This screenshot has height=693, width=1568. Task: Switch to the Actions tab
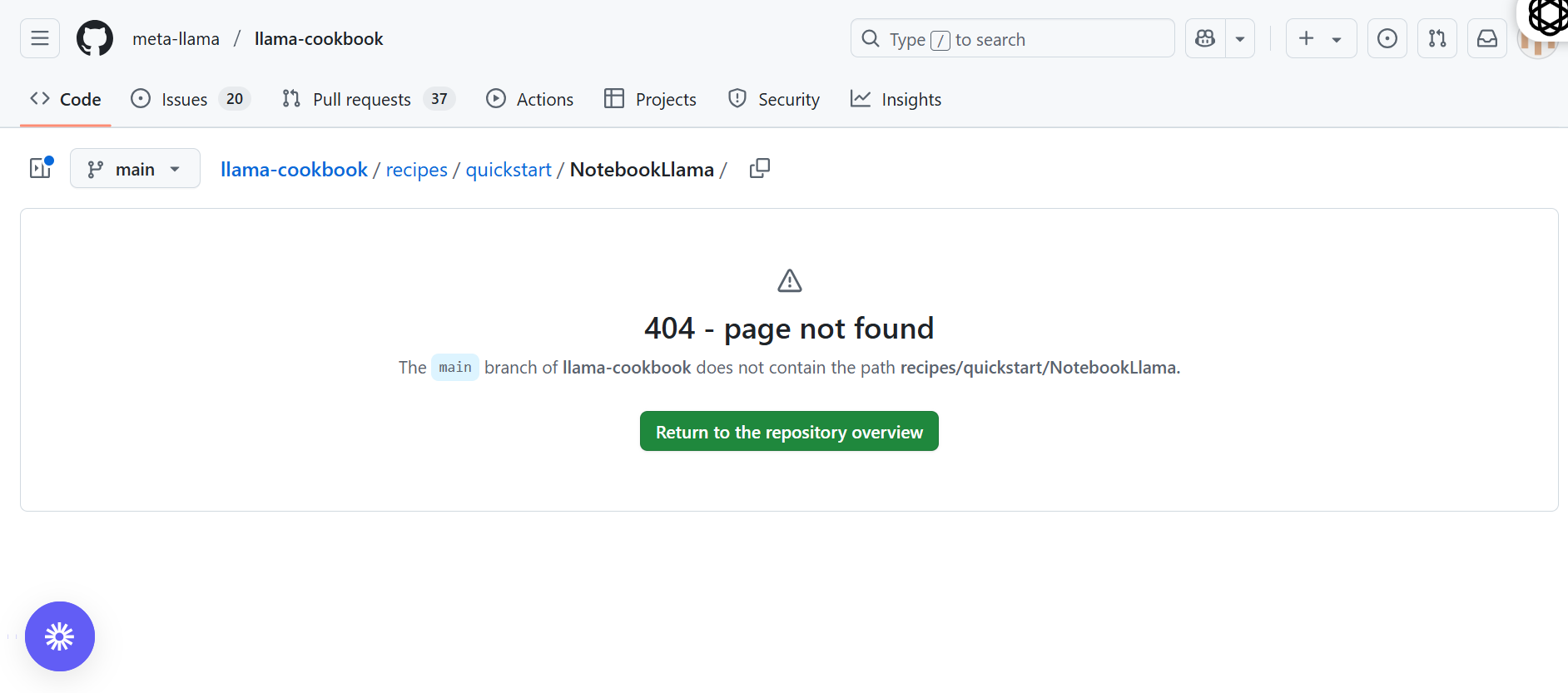(x=530, y=99)
